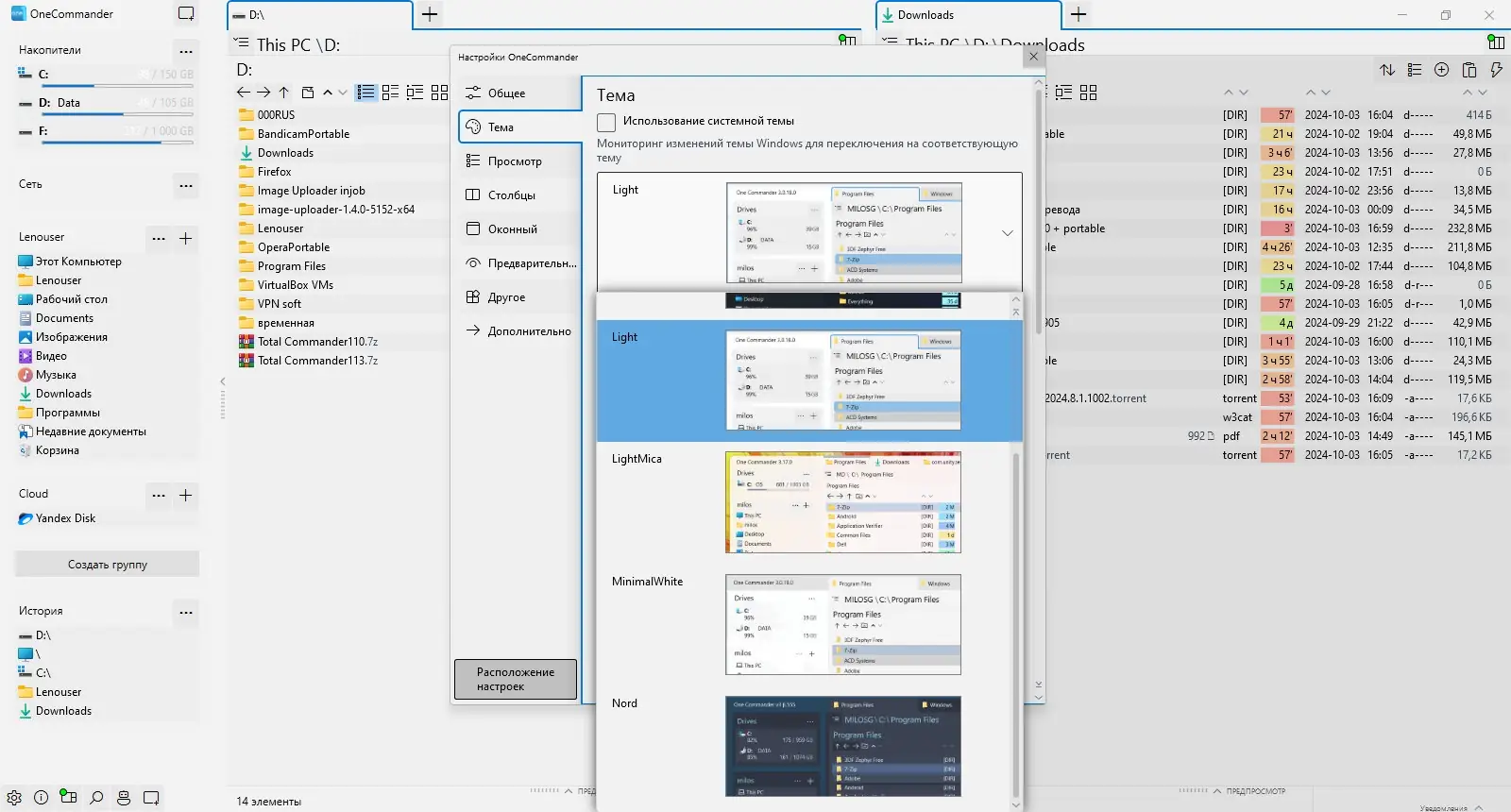1511x812 pixels.
Task: Go forward with the right arrow in D: pane
Action: coord(263,93)
